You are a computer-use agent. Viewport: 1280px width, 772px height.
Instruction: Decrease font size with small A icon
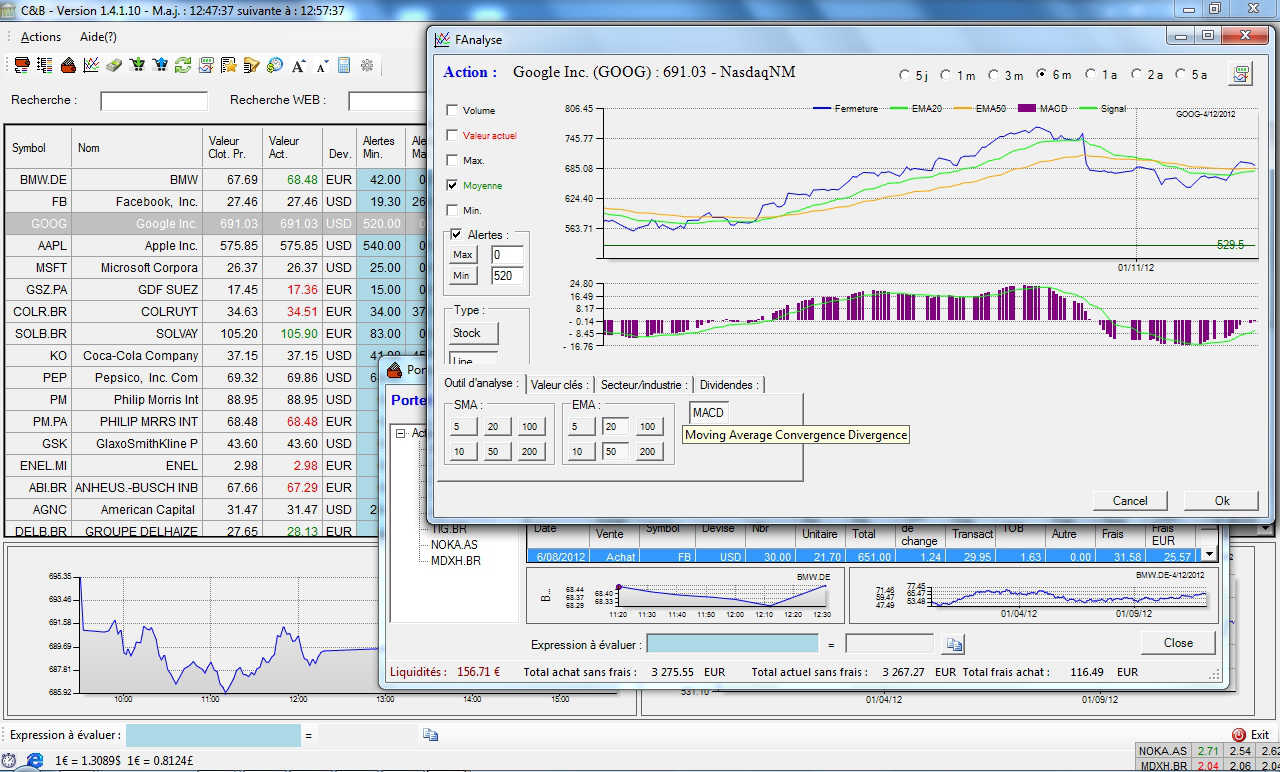(322, 65)
